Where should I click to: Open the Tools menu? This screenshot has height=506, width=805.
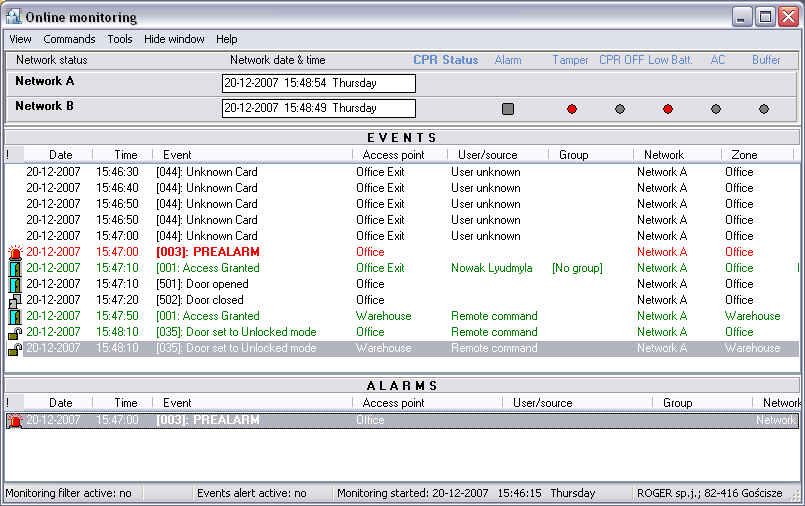[120, 39]
